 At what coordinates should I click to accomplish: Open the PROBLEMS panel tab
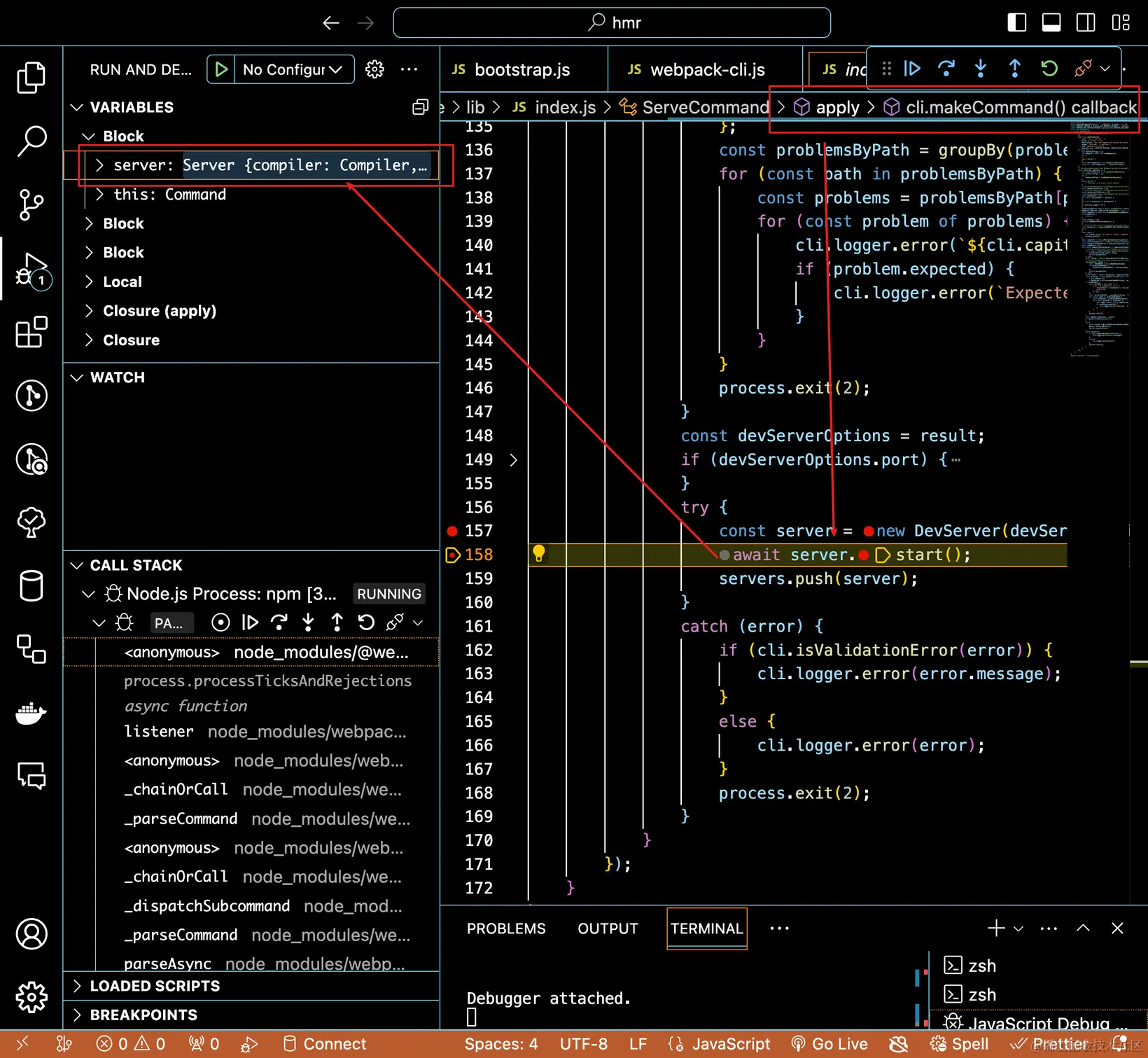click(x=506, y=928)
